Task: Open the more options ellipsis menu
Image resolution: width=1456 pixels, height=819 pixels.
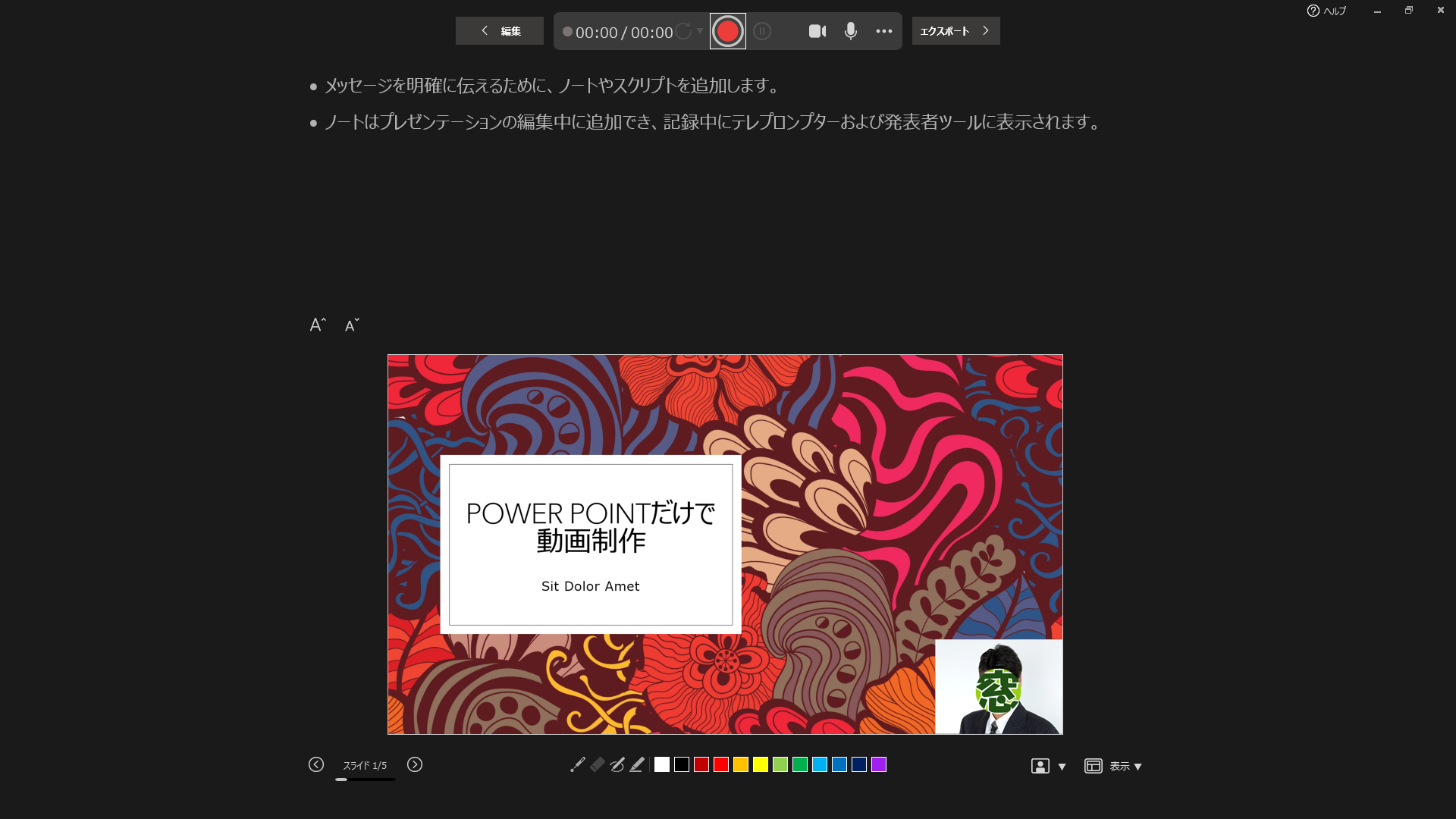Action: pyautogui.click(x=884, y=31)
